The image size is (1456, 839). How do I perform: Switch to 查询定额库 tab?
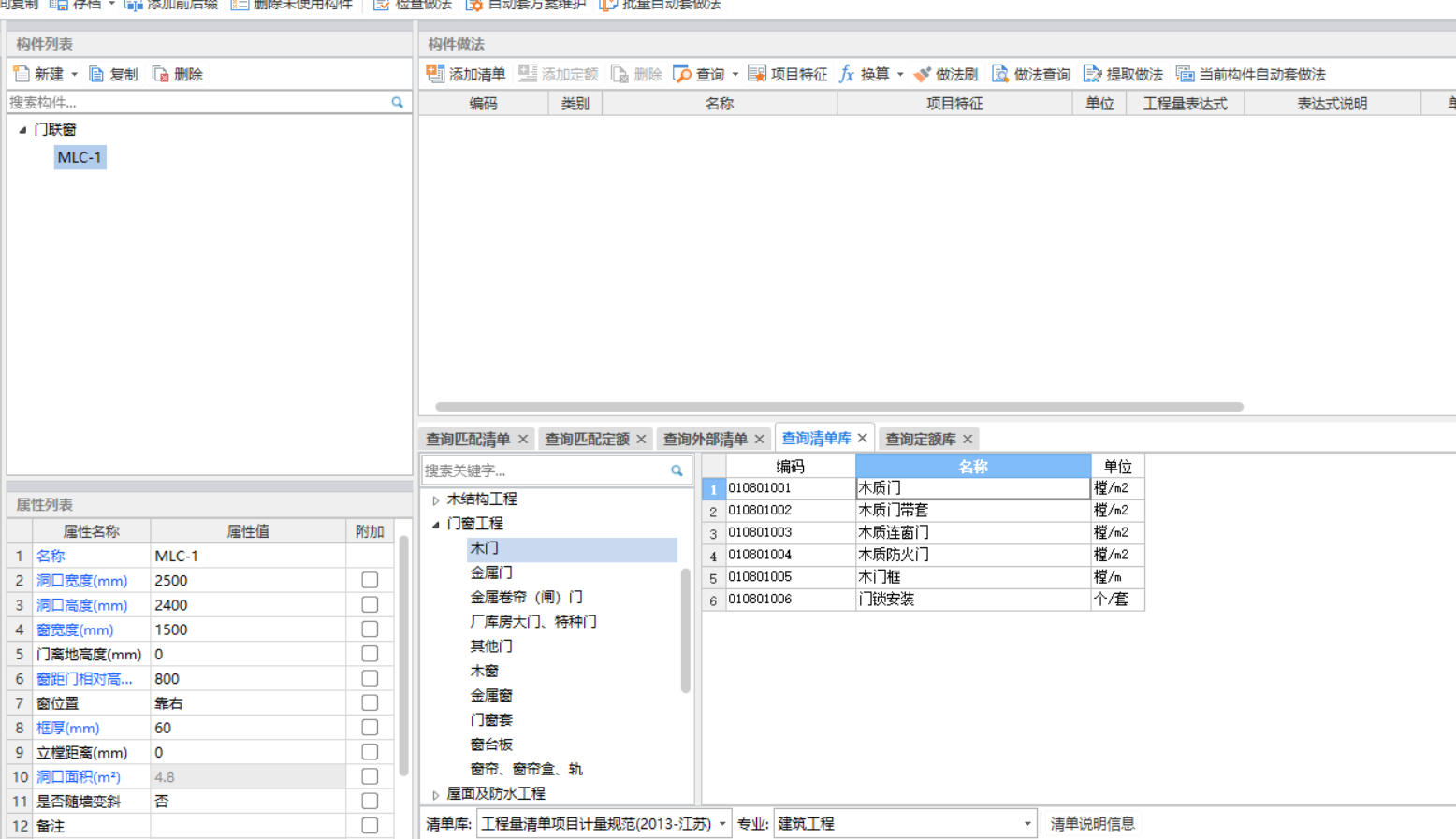click(921, 439)
